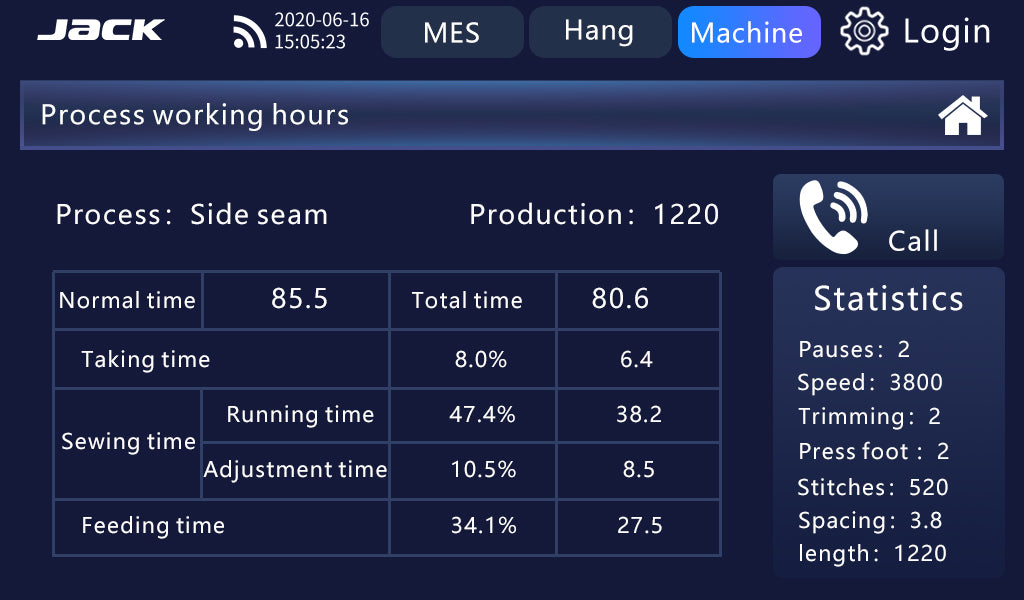This screenshot has height=600, width=1024.
Task: Click the Feeding time value 27.5
Action: [x=639, y=526]
